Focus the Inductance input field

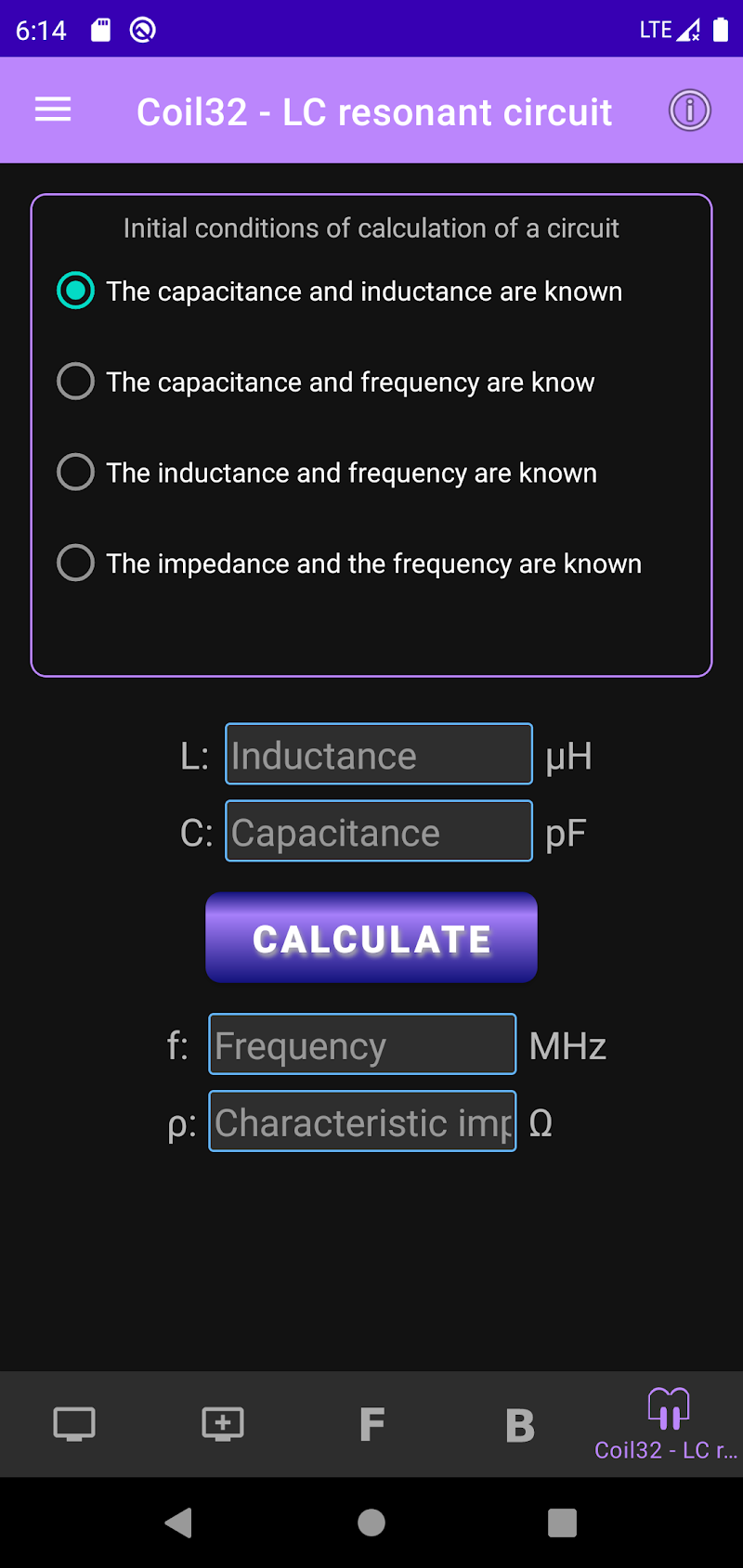click(x=379, y=755)
